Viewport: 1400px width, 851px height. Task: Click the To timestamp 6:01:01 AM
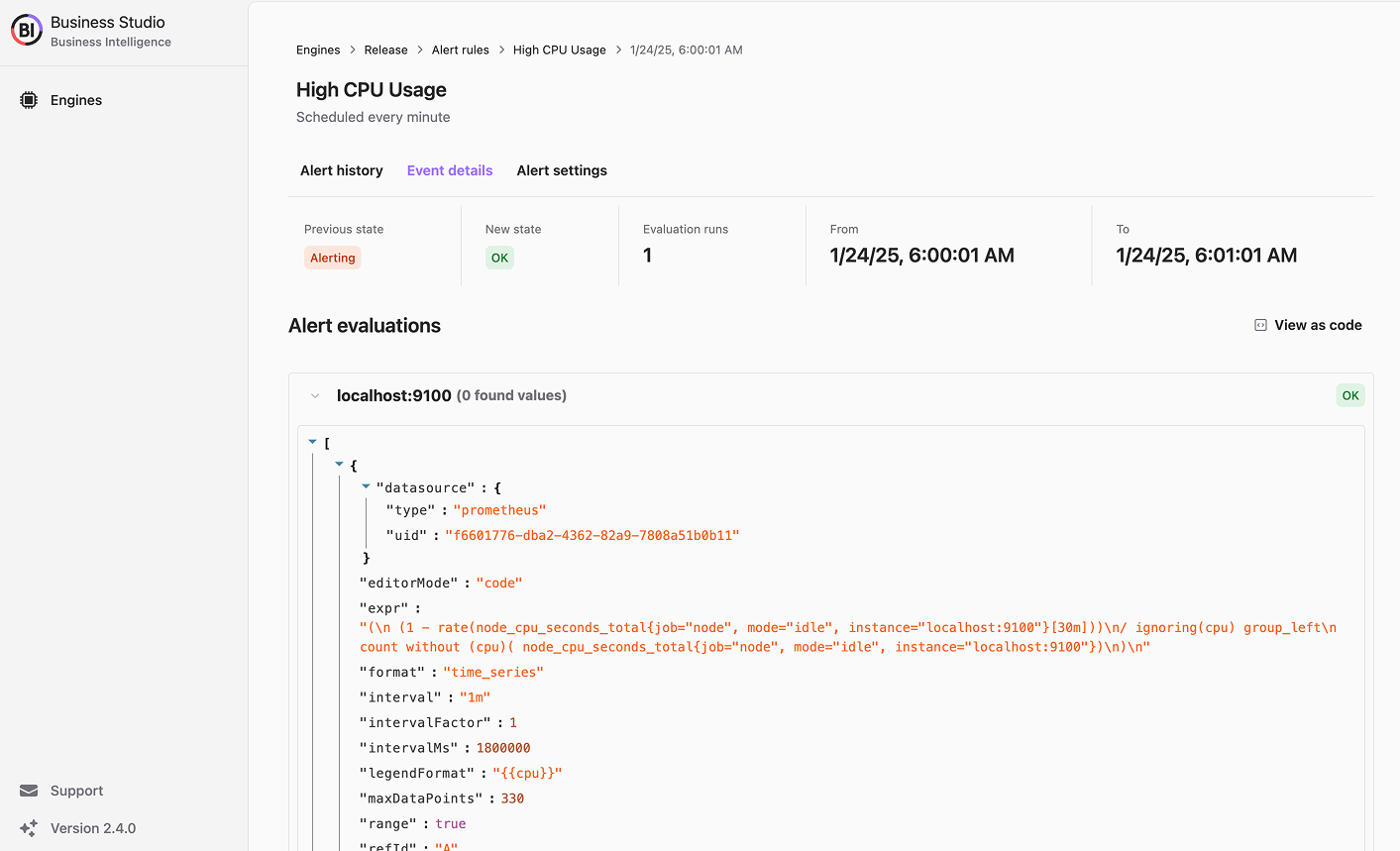pyautogui.click(x=1207, y=256)
